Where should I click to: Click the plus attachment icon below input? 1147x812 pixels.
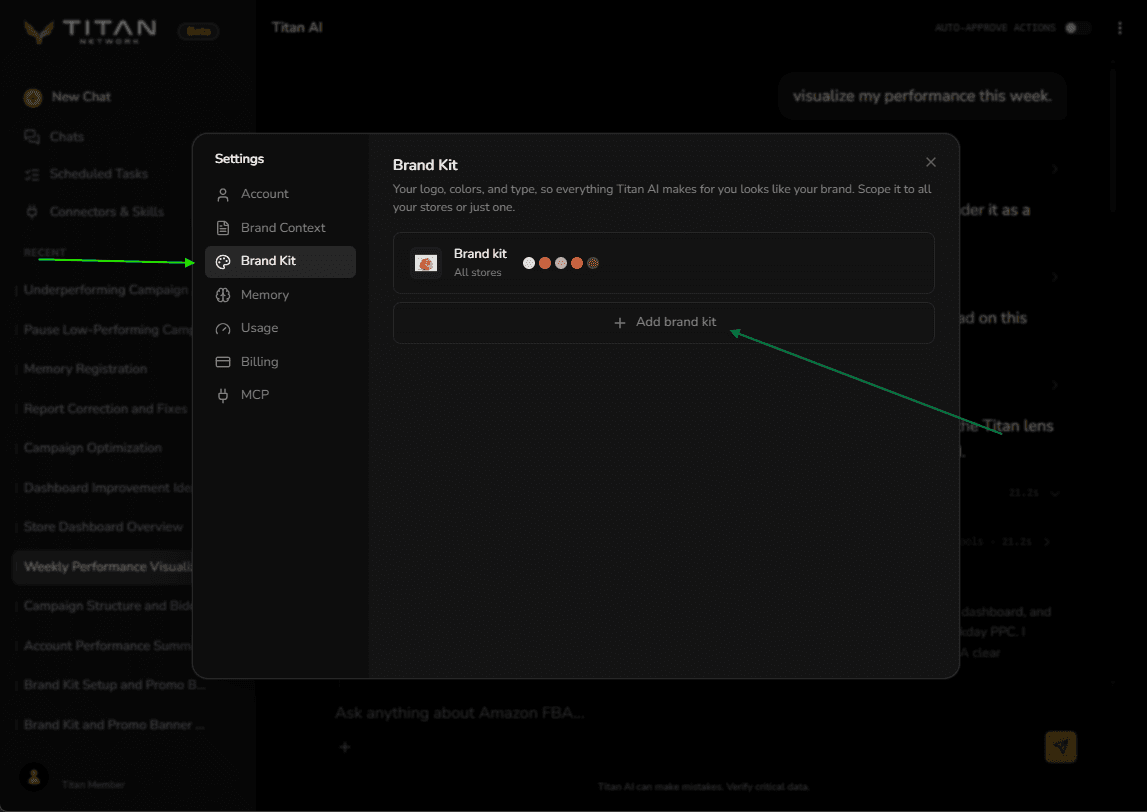(345, 748)
